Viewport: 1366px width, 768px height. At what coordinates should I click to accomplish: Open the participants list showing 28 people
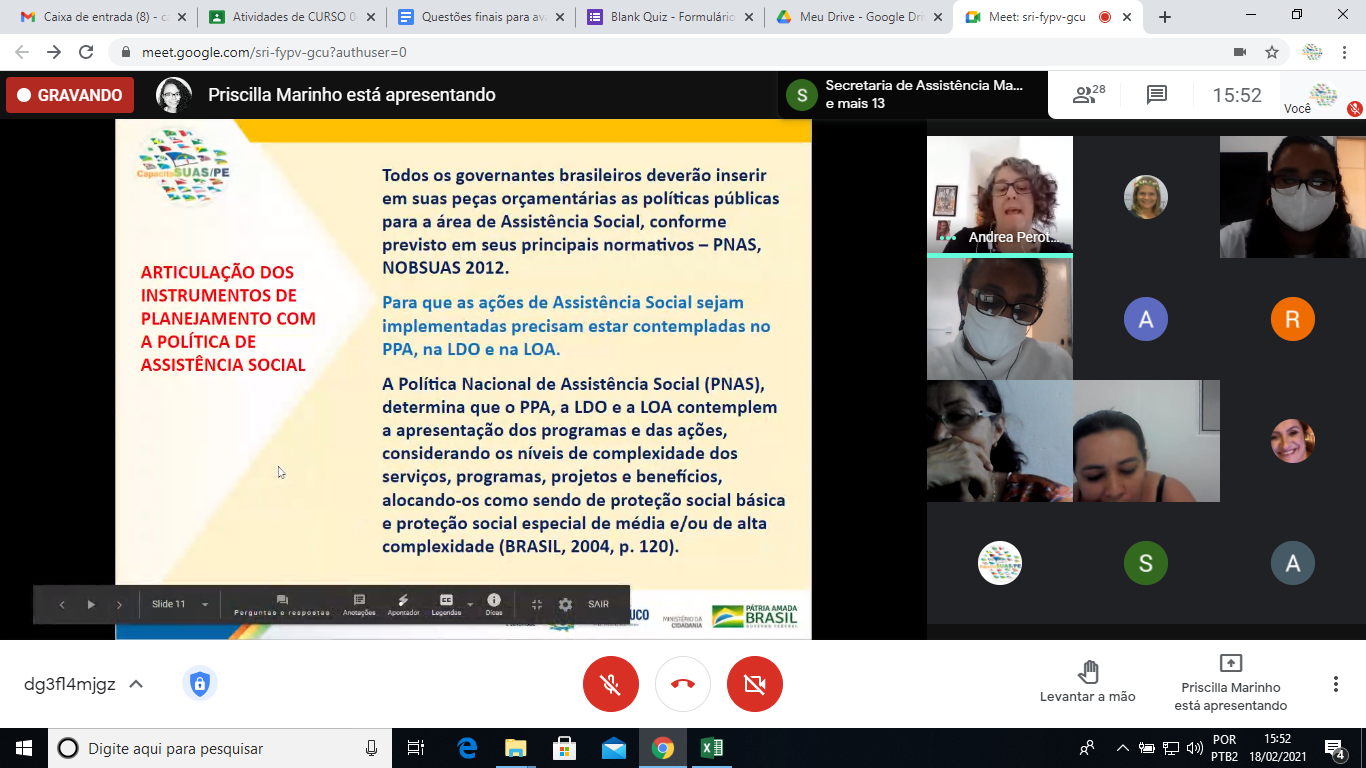tap(1088, 95)
